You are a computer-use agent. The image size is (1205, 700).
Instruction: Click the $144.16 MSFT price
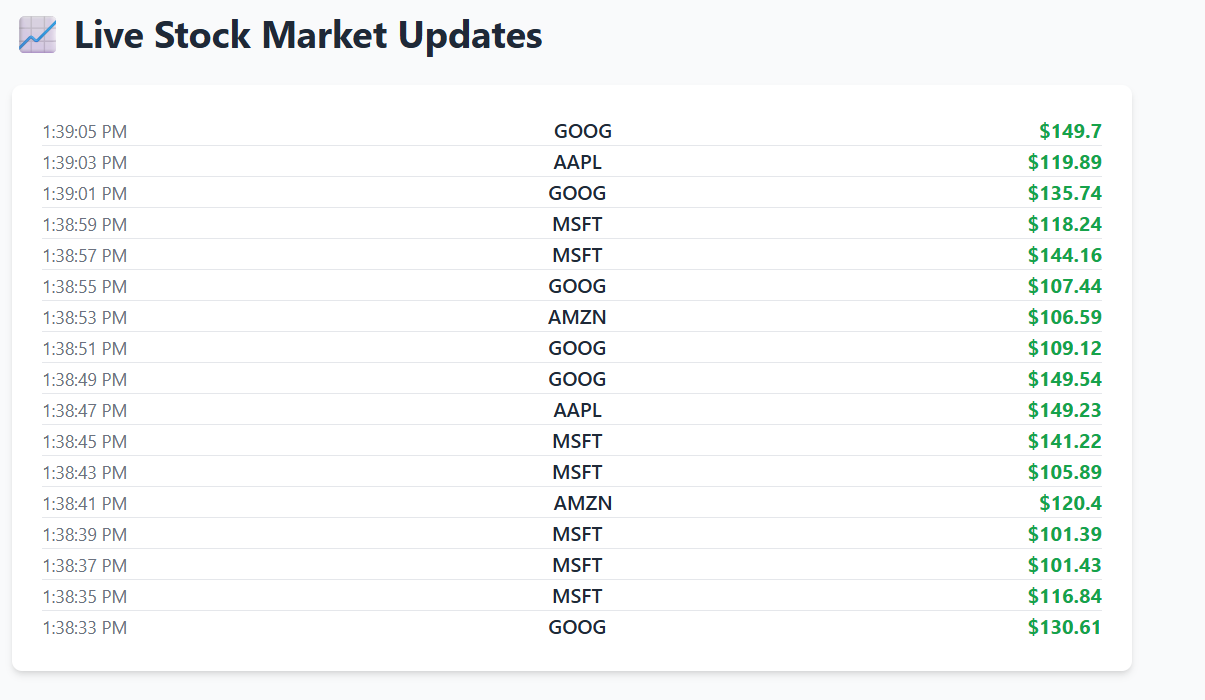[x=1064, y=255]
